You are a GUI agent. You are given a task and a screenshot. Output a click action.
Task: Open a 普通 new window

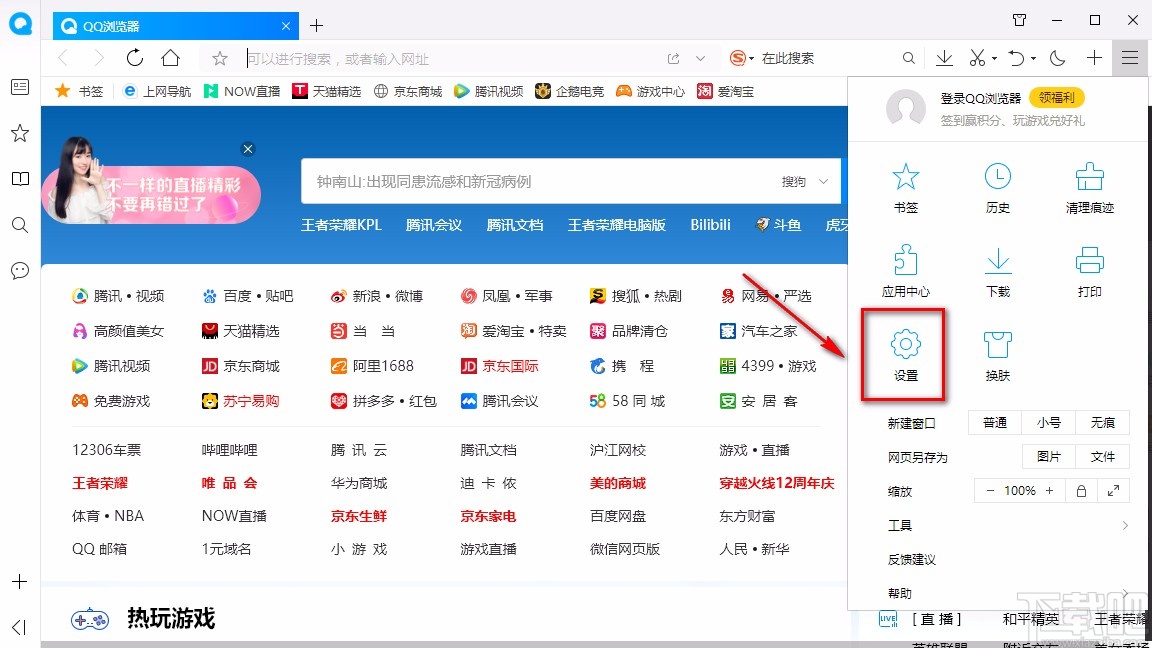[995, 422]
